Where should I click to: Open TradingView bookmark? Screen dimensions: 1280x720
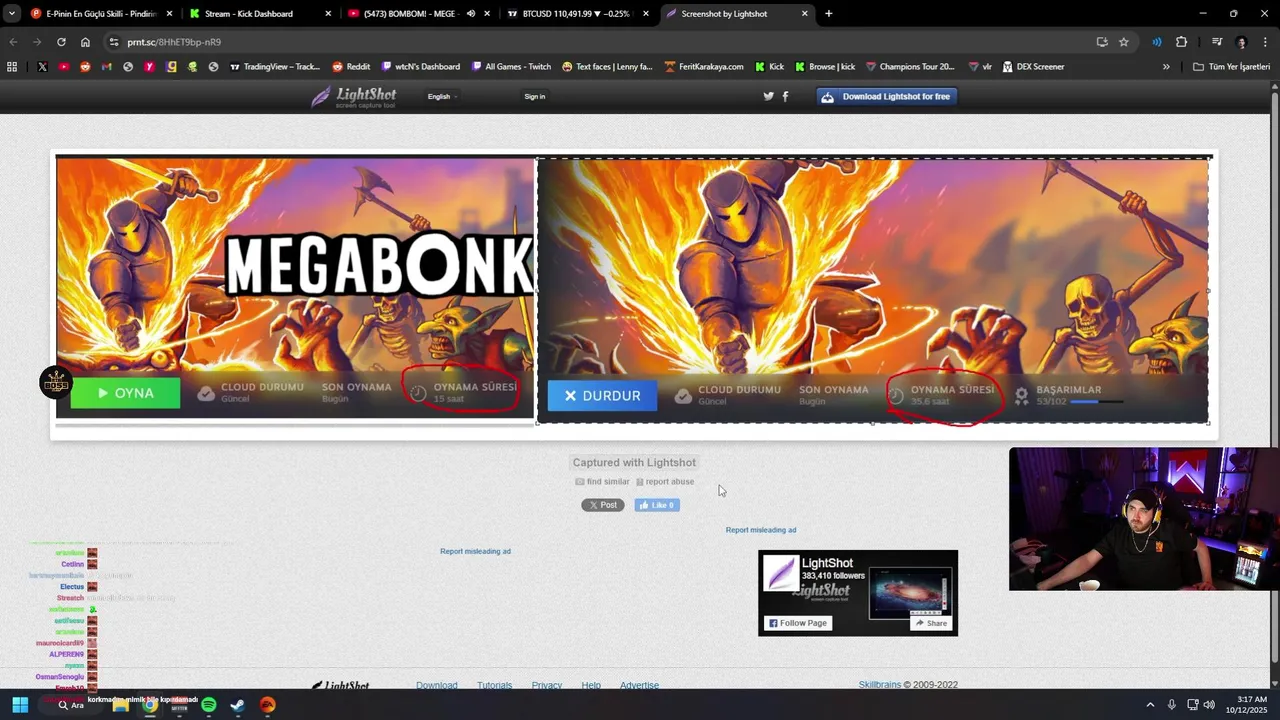[275, 67]
